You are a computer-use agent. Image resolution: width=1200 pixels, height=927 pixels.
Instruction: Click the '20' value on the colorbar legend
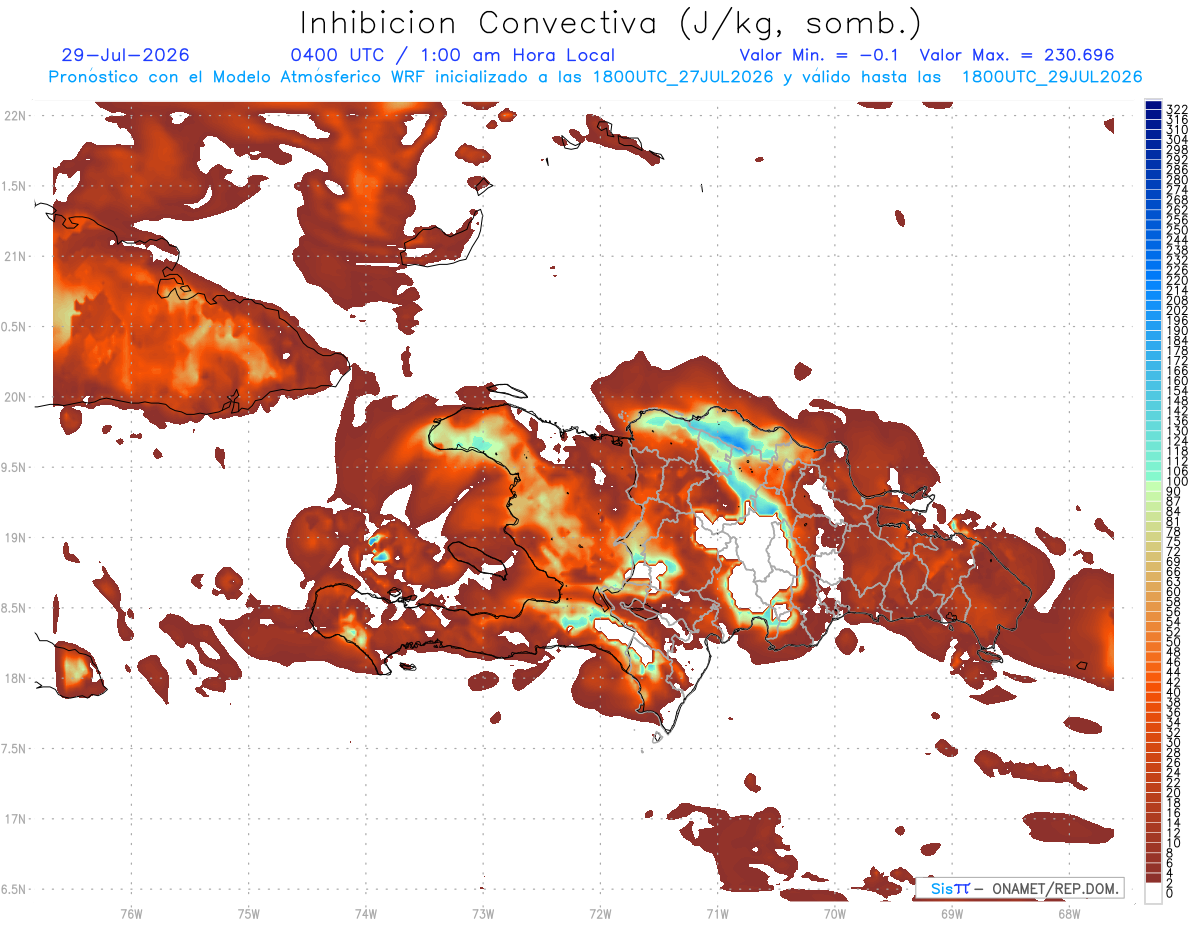click(x=1173, y=792)
